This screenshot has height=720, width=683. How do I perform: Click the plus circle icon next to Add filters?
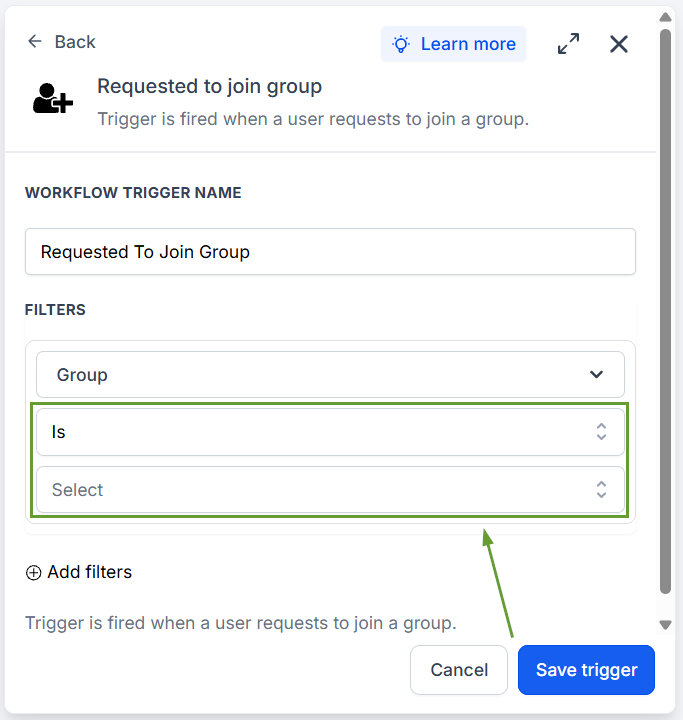(33, 573)
